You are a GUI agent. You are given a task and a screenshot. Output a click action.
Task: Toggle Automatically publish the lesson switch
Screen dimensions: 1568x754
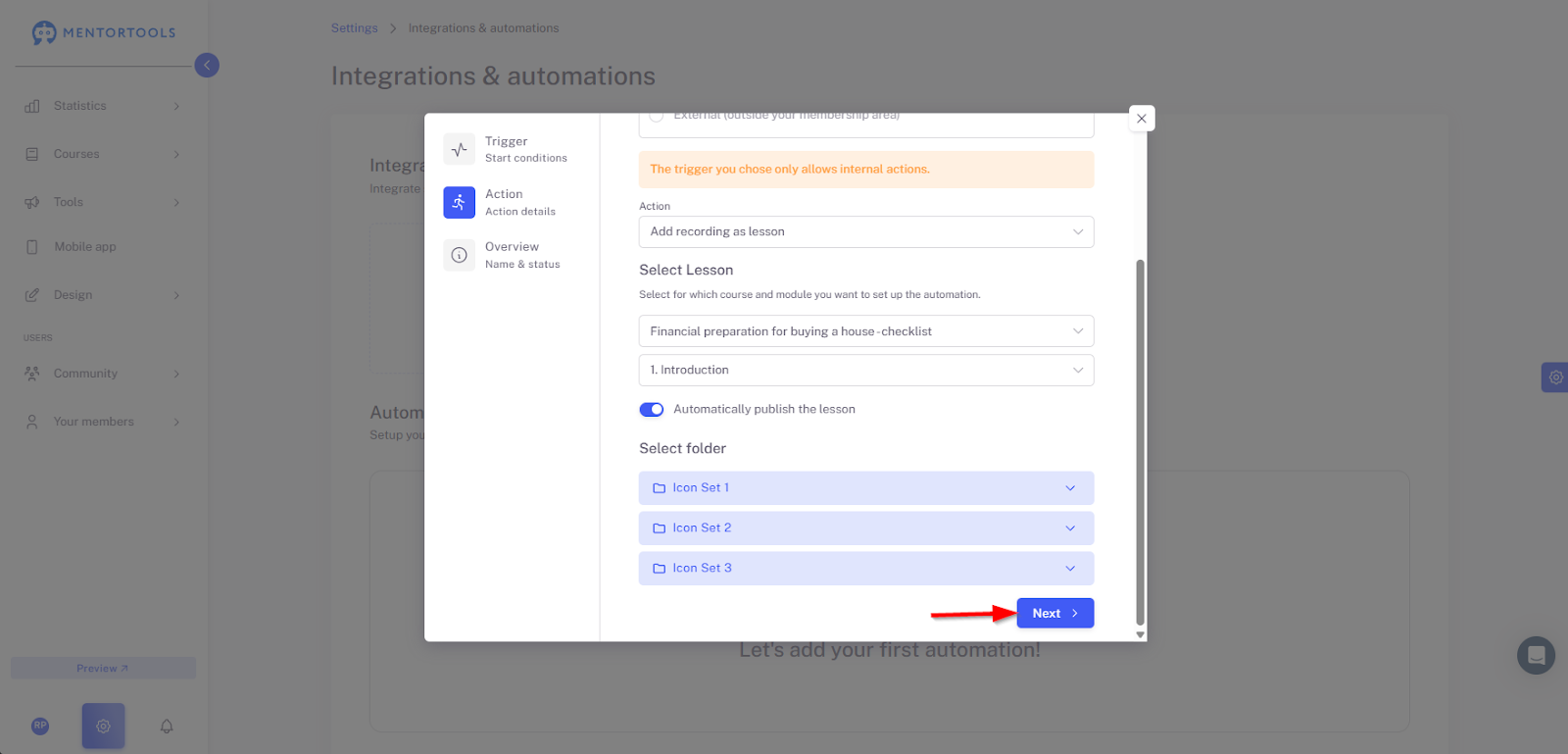pyautogui.click(x=652, y=410)
